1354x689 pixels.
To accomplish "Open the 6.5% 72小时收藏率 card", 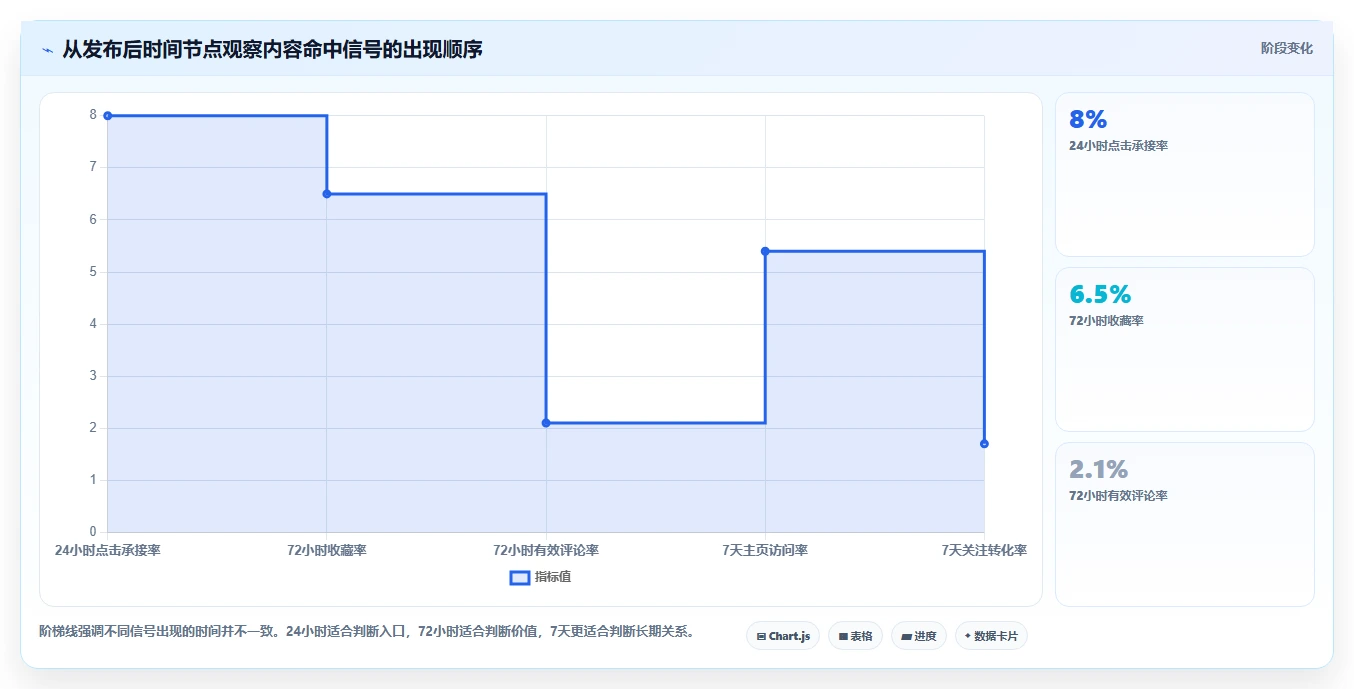I will pos(1184,349).
